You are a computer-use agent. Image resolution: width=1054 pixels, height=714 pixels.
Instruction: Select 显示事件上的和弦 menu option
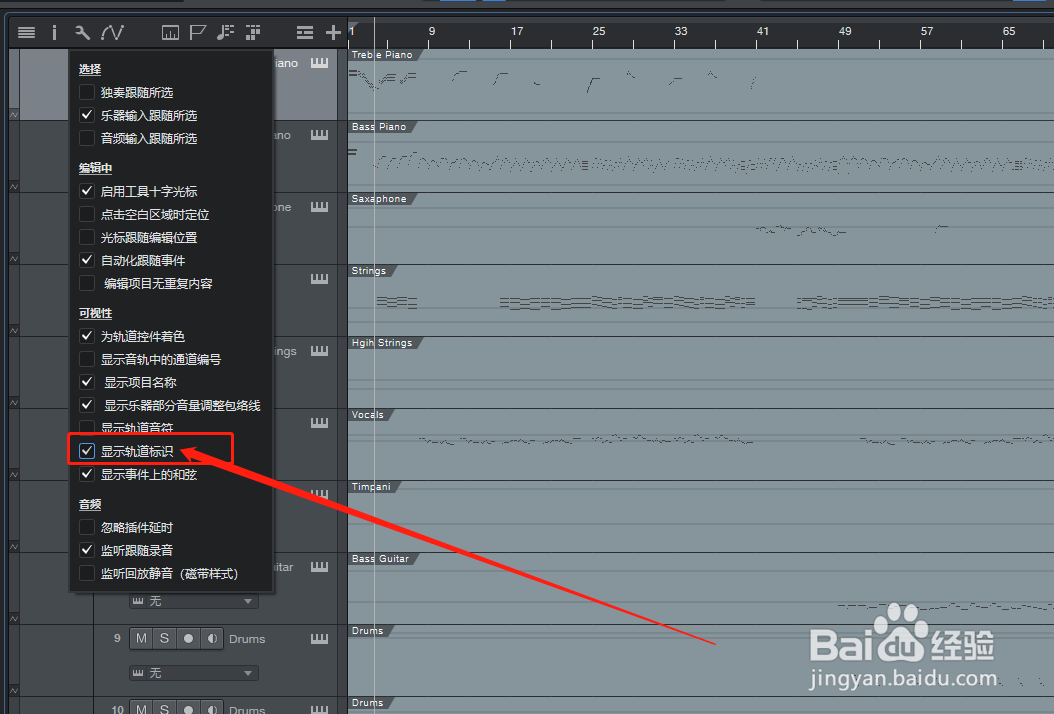click(x=149, y=474)
